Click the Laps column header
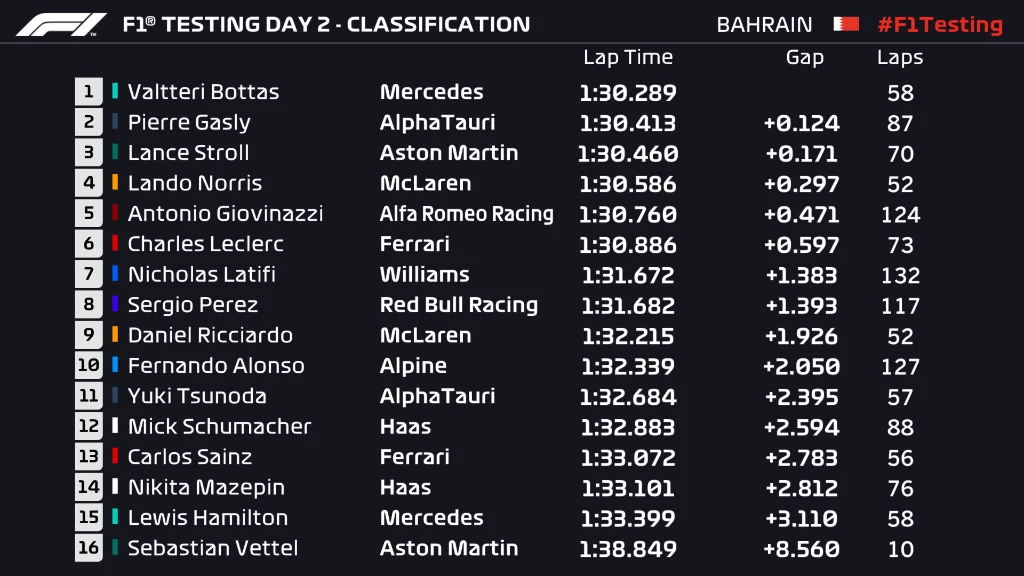1024x576 pixels. (x=900, y=58)
